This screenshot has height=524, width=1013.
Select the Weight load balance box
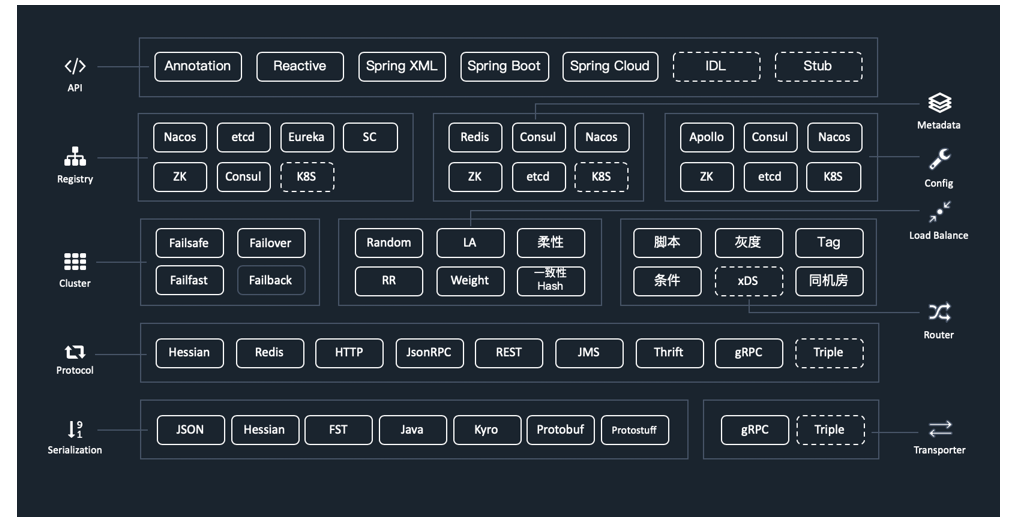(x=470, y=281)
